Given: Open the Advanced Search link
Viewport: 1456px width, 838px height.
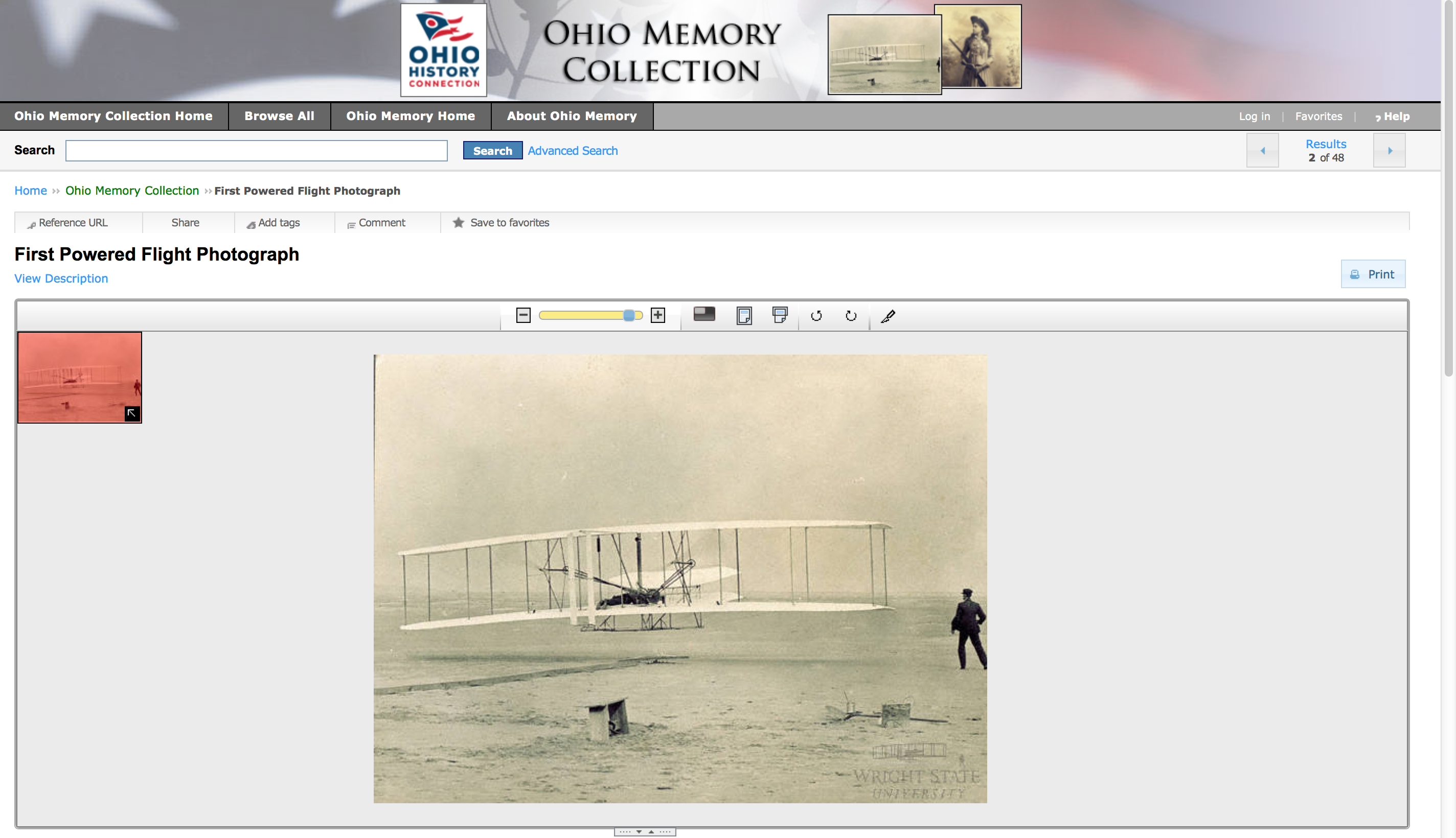Looking at the screenshot, I should [x=572, y=151].
